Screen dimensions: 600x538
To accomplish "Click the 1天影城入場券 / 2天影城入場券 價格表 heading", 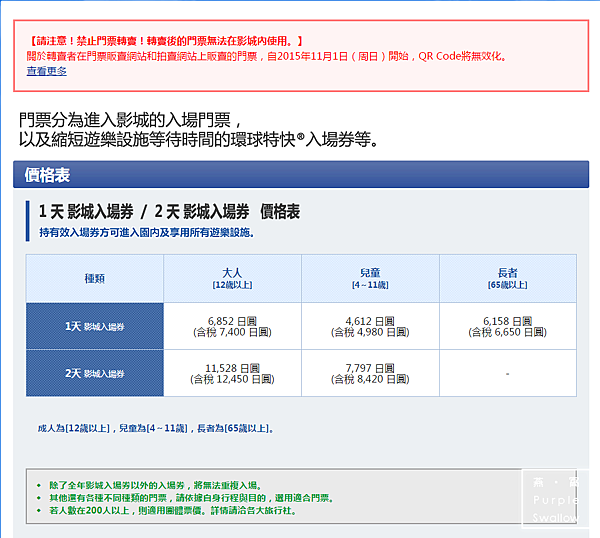I will 169,212.
